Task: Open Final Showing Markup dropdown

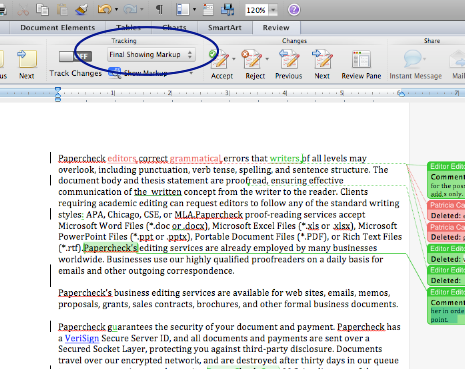Action: click(x=151, y=55)
